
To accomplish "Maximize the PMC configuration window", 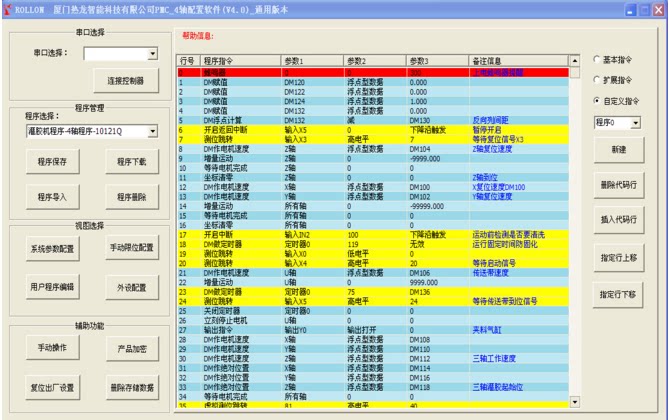I will point(645,10).
